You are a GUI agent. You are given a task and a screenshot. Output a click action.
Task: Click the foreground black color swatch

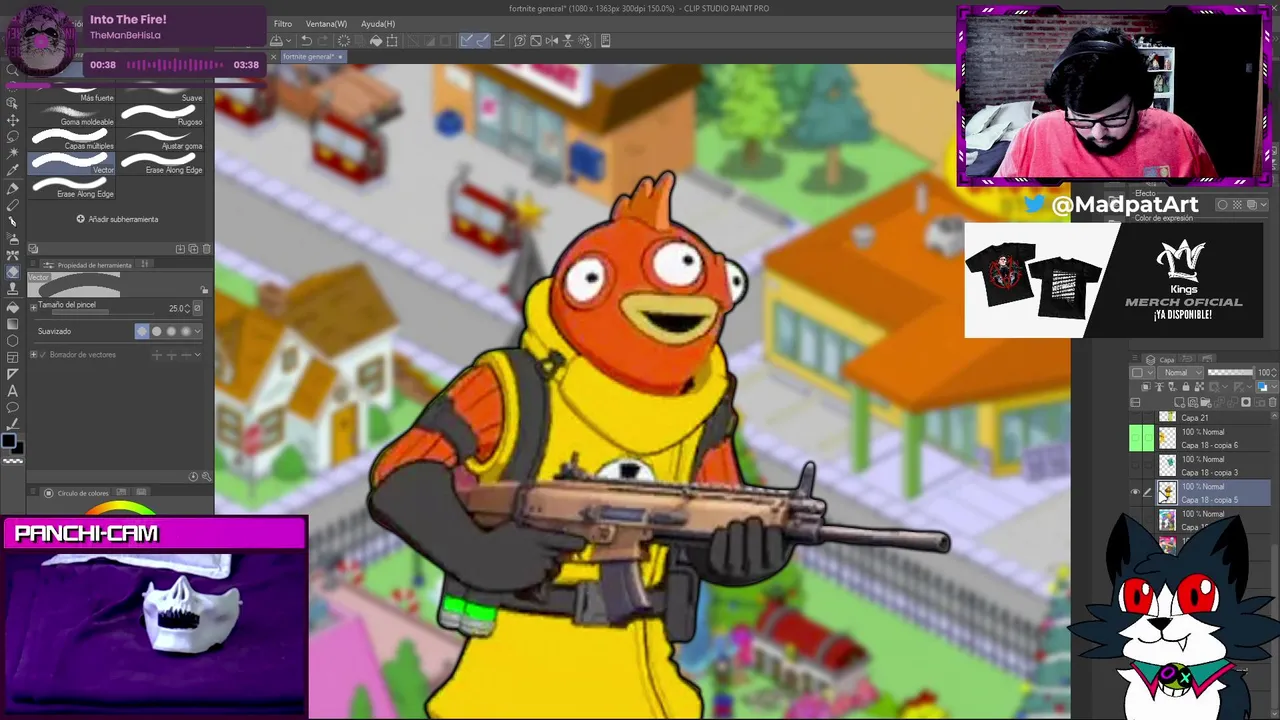[8, 440]
